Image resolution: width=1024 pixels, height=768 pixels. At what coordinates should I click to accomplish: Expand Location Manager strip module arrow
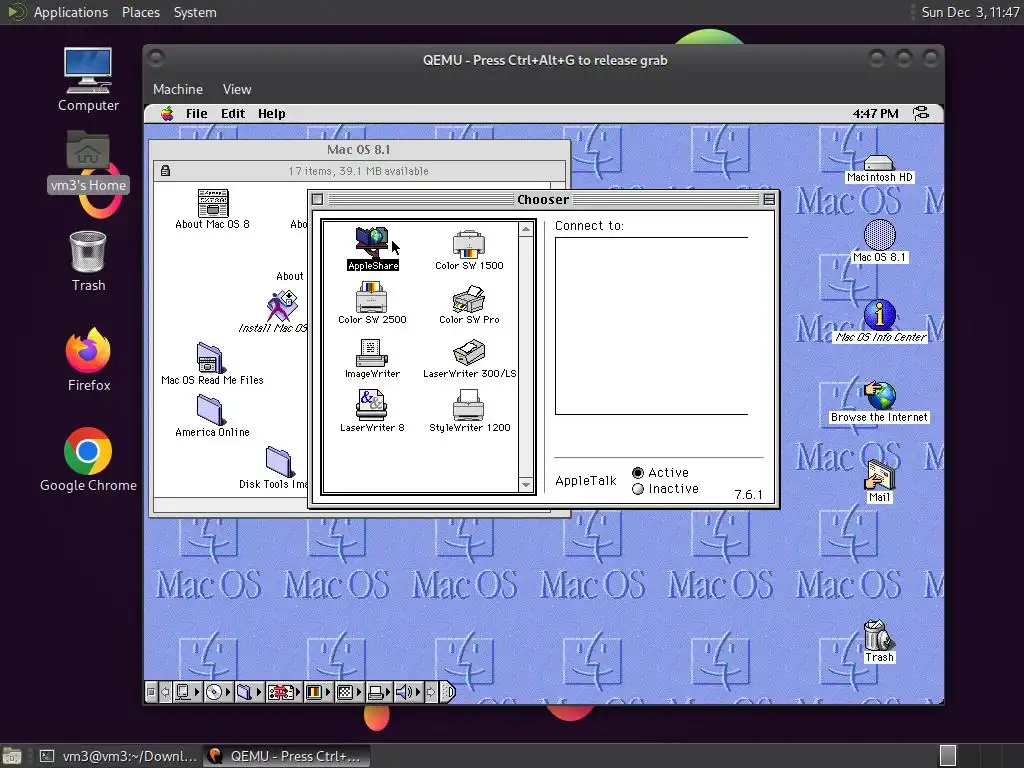pyautogui.click(x=298, y=692)
